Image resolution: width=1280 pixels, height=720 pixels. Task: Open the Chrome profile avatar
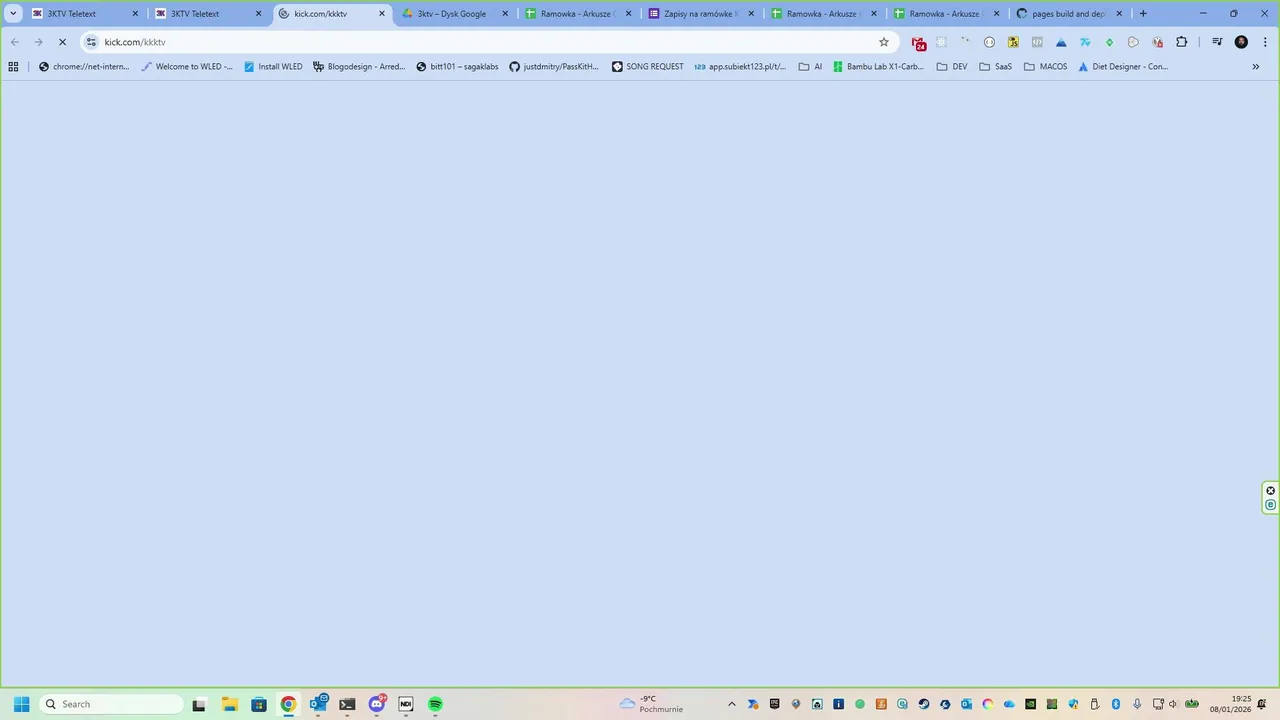pos(1241,42)
